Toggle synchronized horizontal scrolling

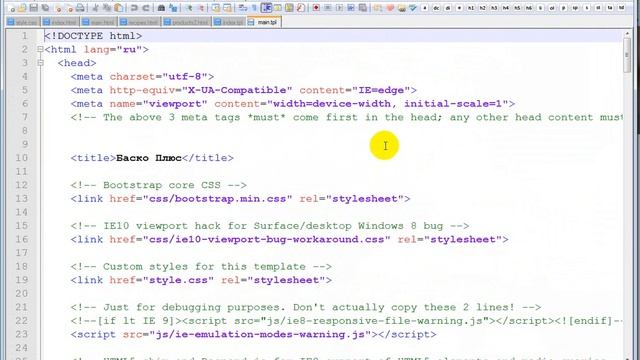(227, 8)
